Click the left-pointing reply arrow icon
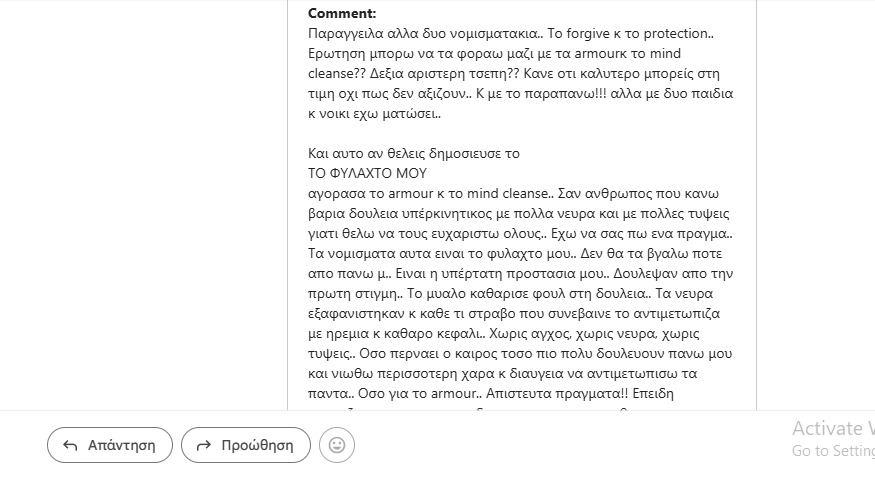The image size is (875, 478). coord(71,445)
